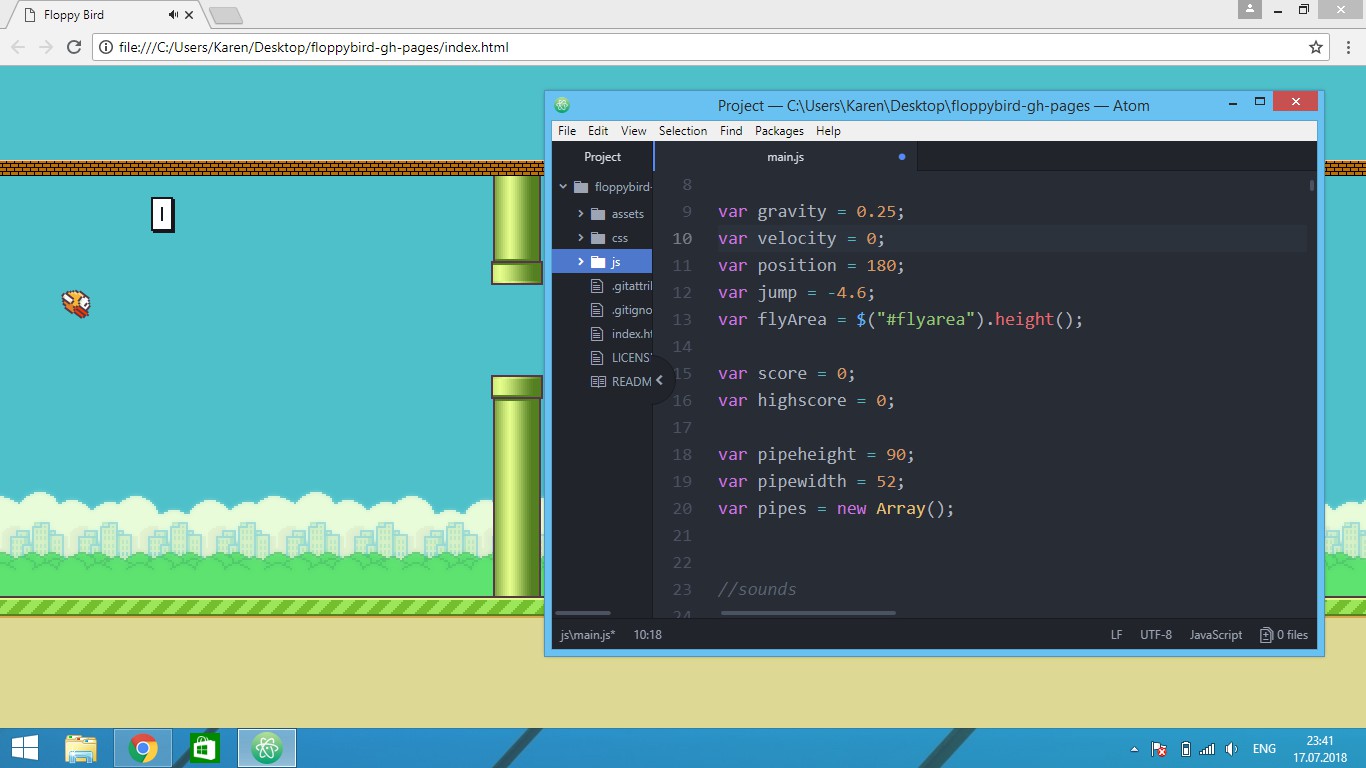Click the code line "var pipeheight = 90;"

click(x=816, y=454)
